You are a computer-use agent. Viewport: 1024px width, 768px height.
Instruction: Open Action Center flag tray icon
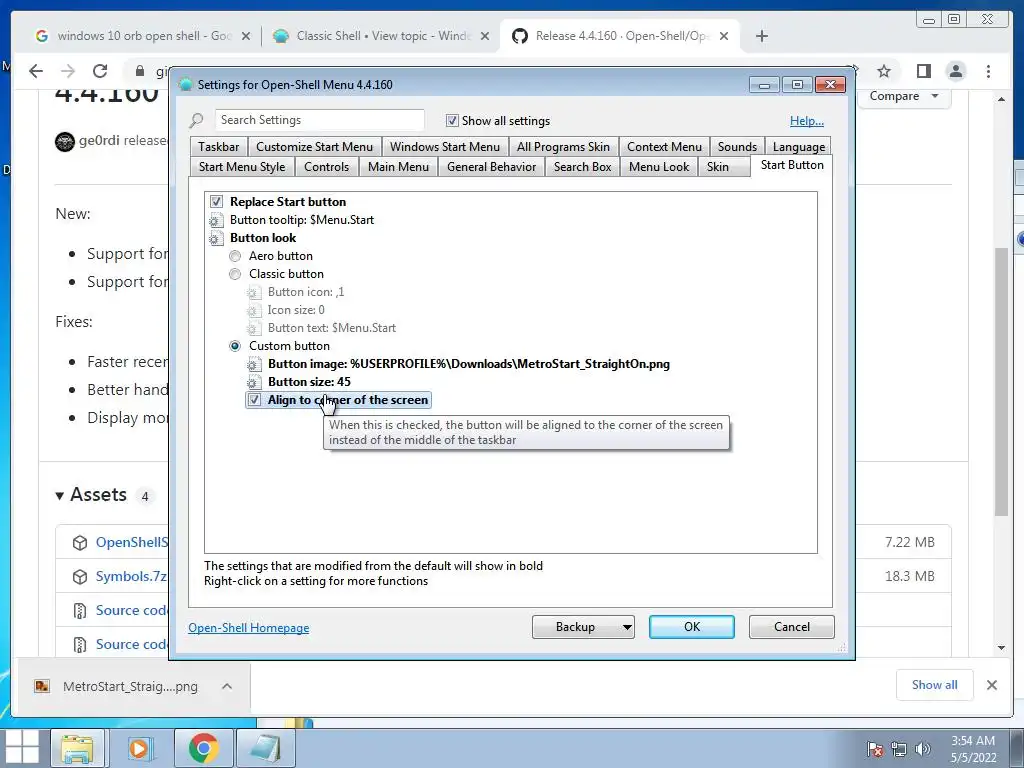click(x=875, y=749)
